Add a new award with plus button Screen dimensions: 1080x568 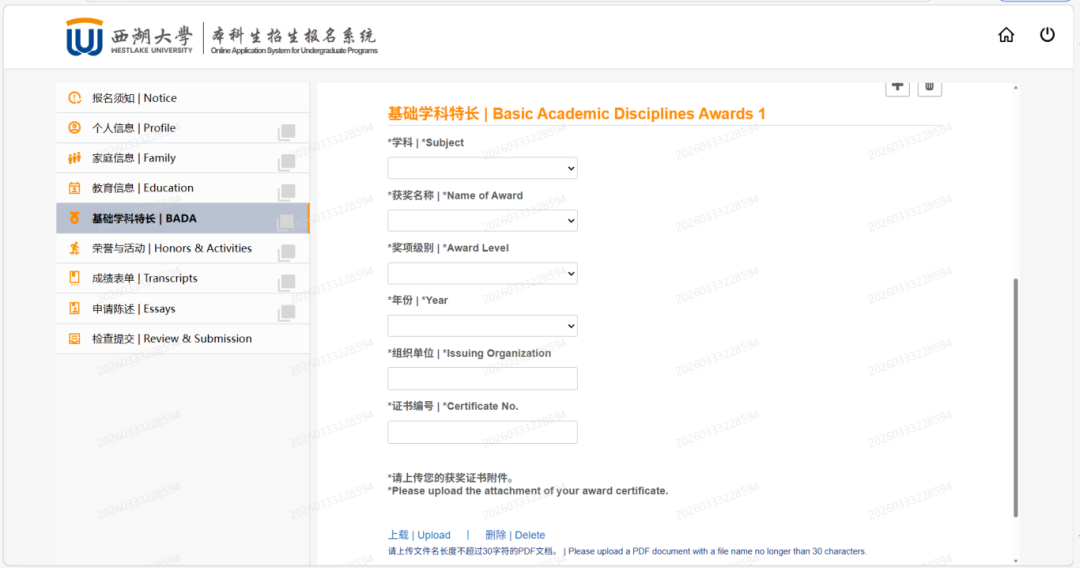(x=897, y=87)
